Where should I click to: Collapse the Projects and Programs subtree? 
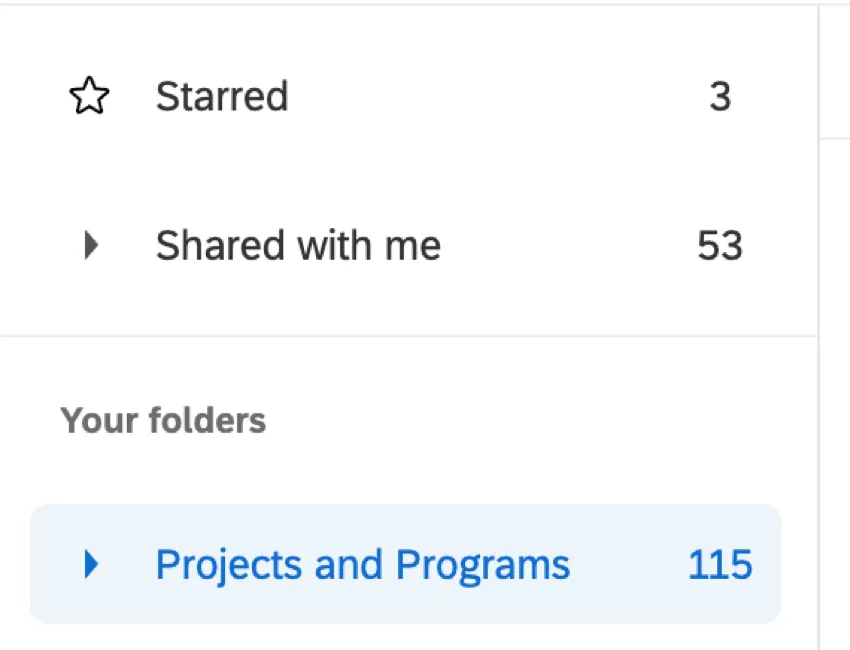coord(91,563)
